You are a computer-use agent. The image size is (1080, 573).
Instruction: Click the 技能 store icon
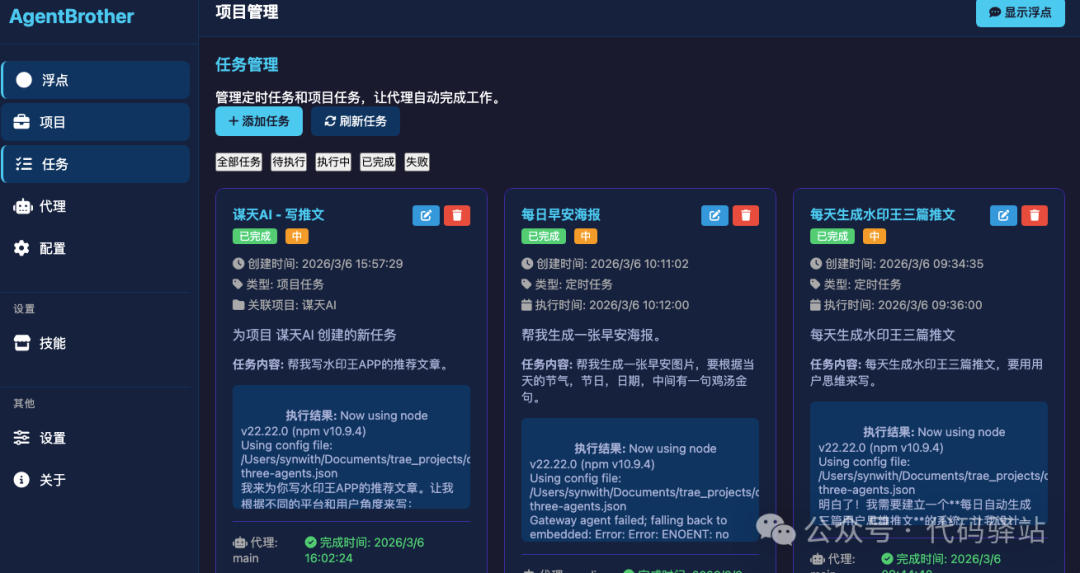coord(22,343)
